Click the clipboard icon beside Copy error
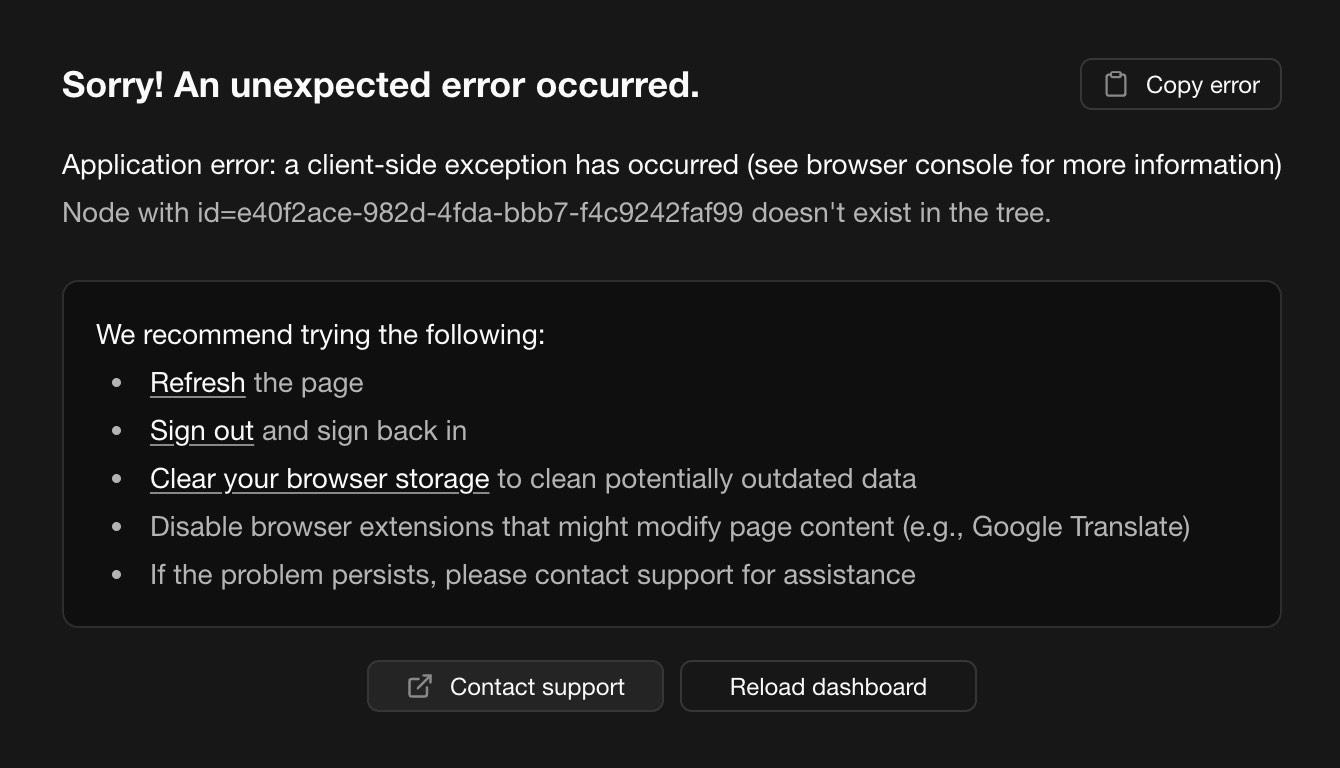The image size is (1340, 768). 1115,85
